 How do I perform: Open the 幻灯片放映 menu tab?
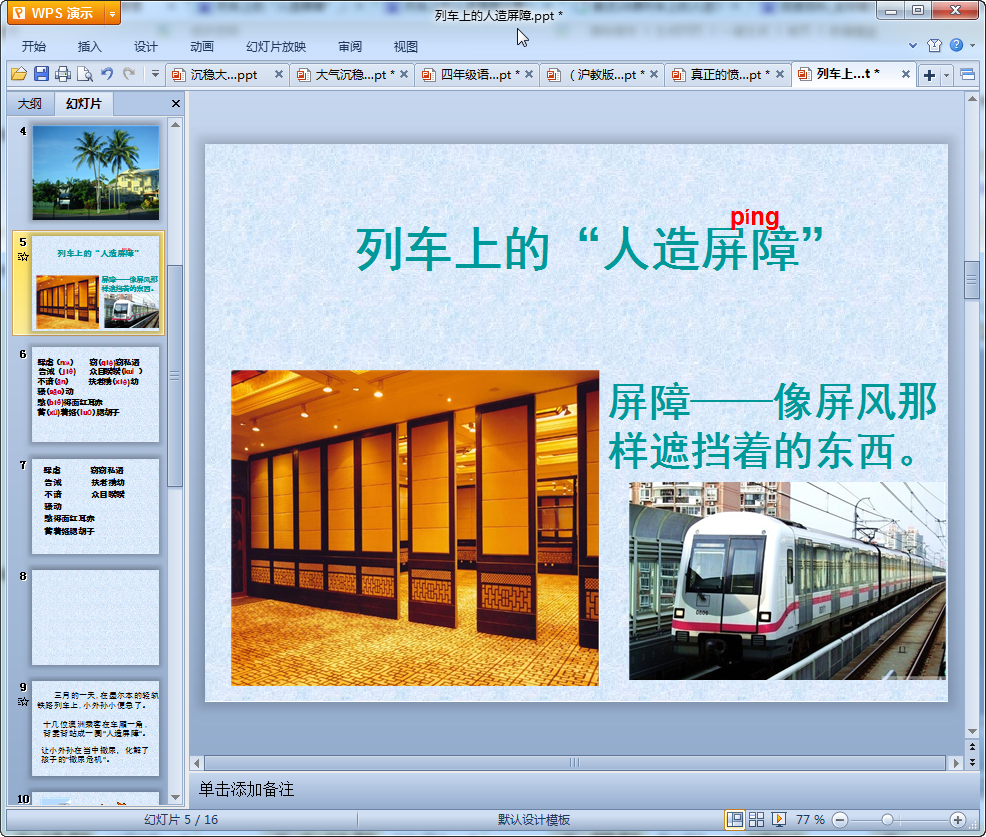click(x=276, y=47)
